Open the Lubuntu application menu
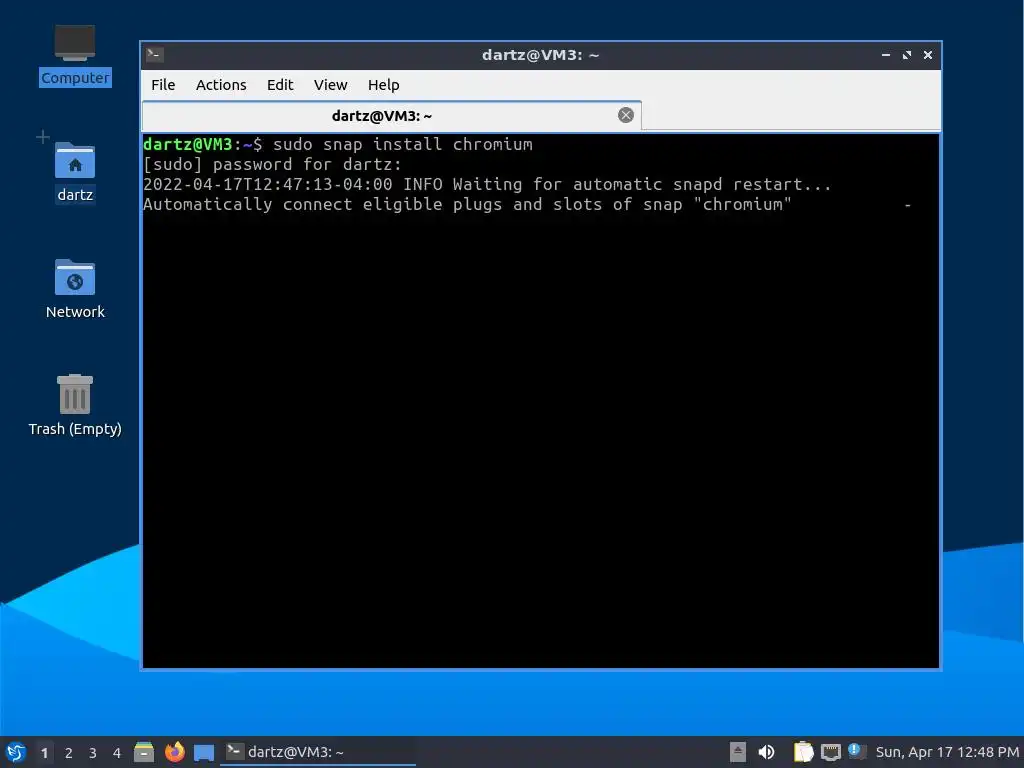Viewport: 1024px width, 768px height. click(16, 752)
